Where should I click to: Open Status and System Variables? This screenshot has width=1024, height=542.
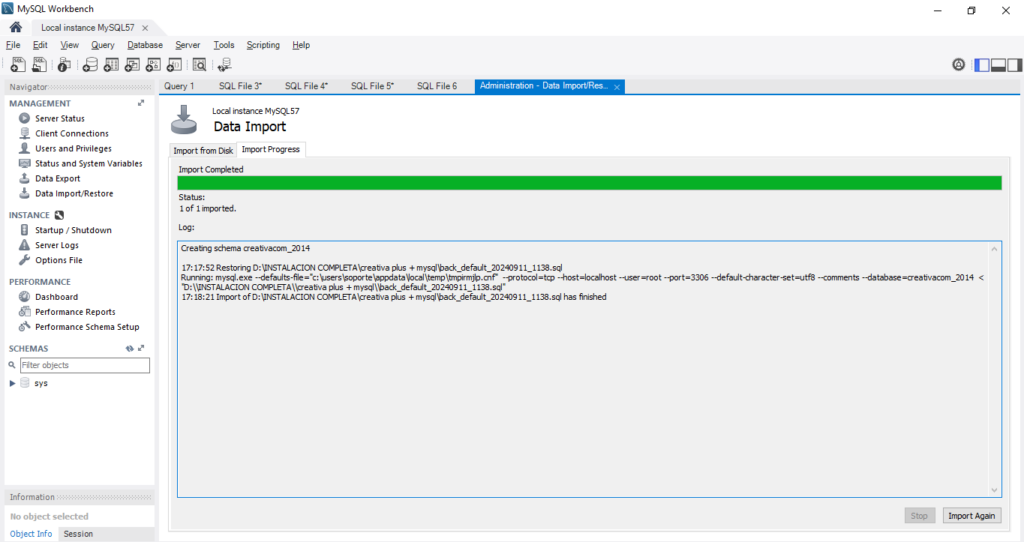88,163
